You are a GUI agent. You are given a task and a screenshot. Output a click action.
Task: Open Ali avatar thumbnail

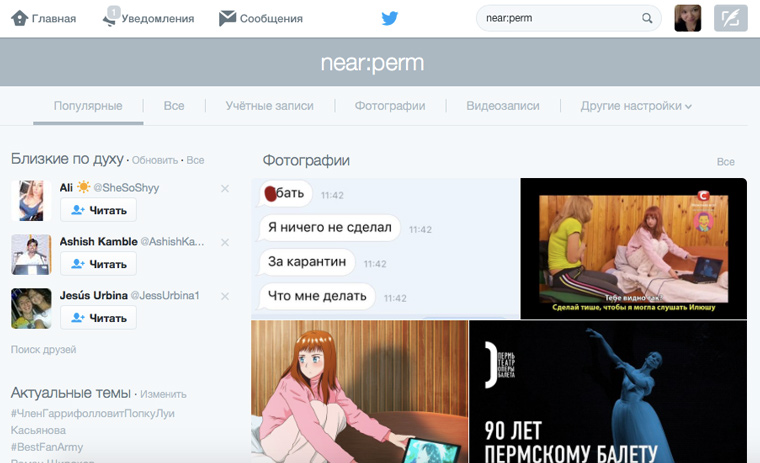click(31, 200)
